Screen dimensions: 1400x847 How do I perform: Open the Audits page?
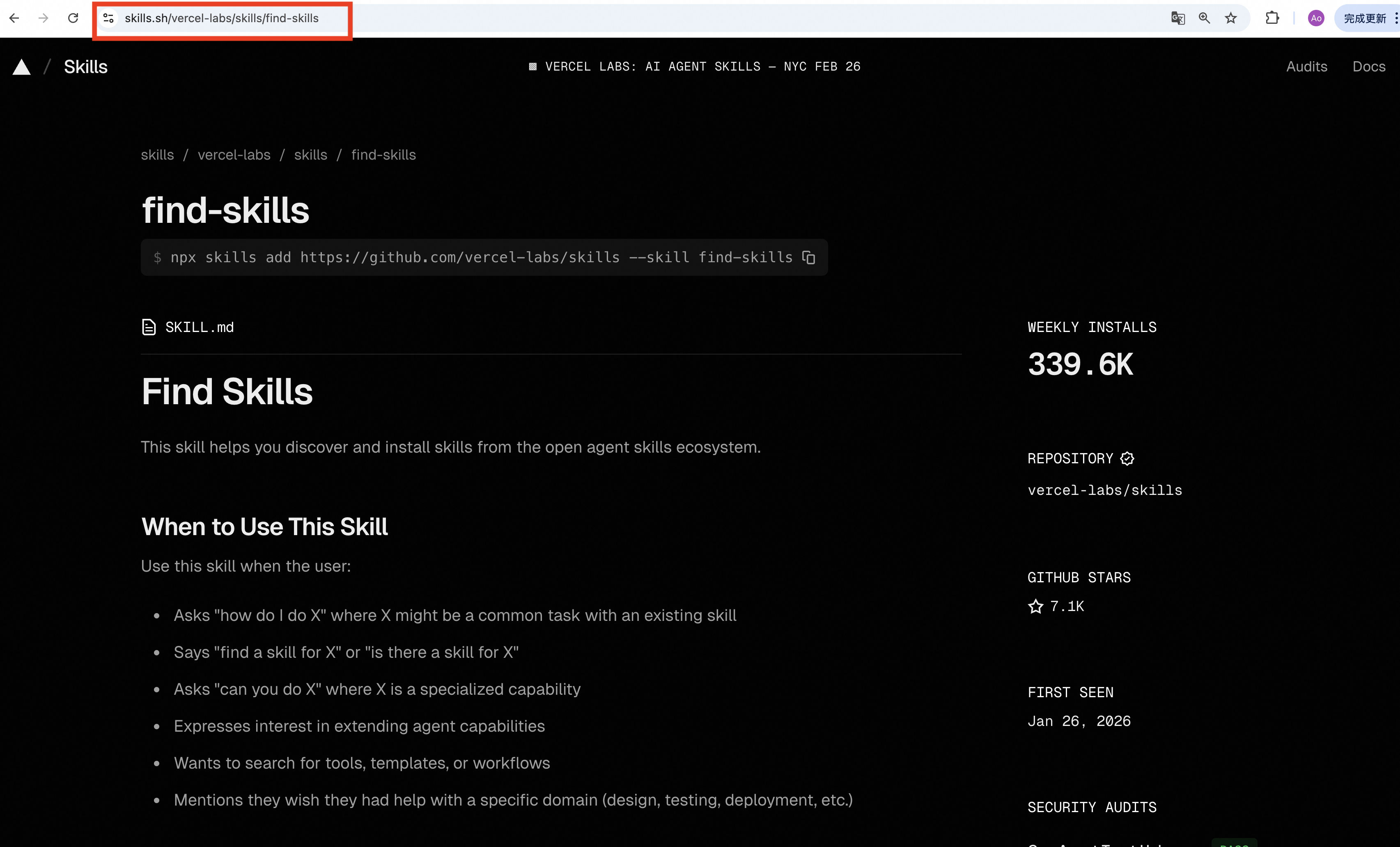point(1306,66)
